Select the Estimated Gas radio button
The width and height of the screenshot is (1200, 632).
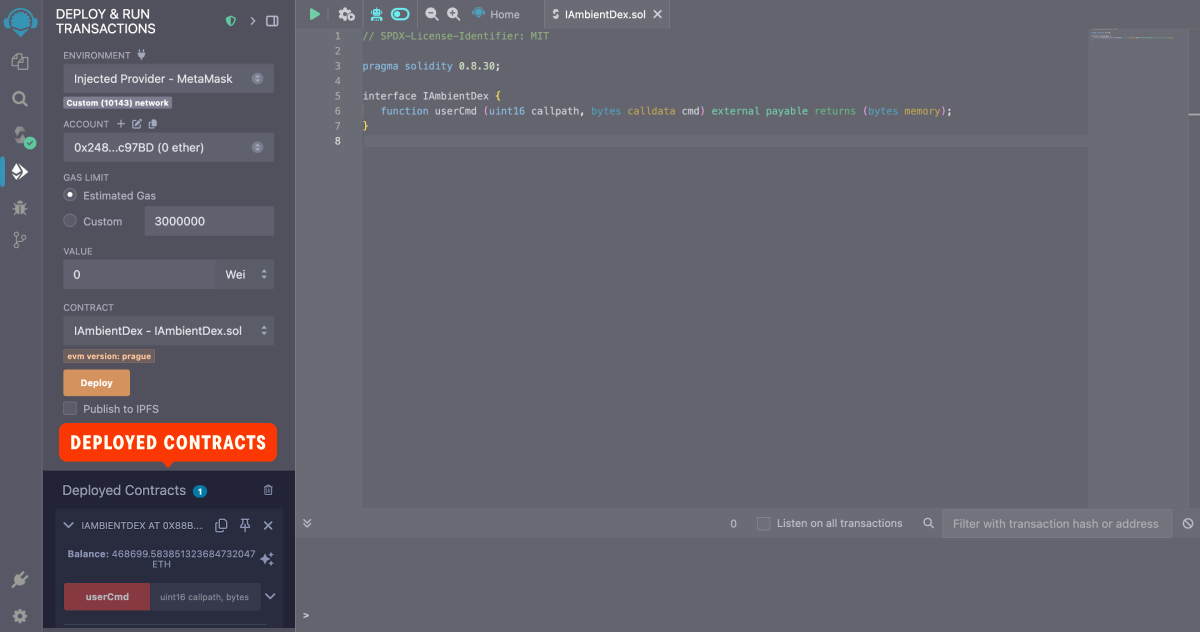click(x=70, y=195)
